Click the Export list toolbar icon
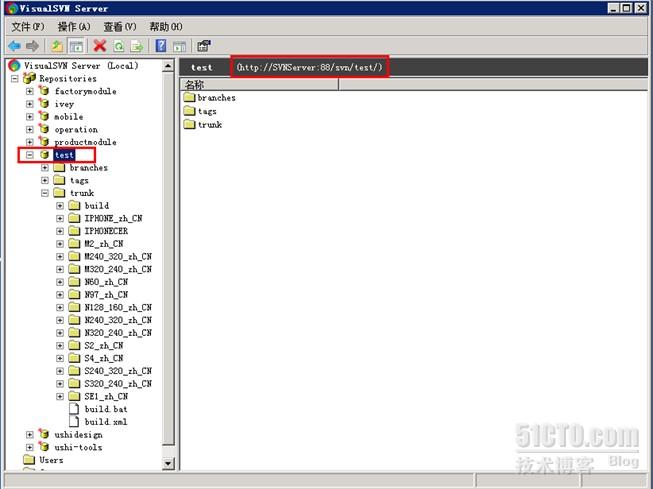The height and width of the screenshot is (489, 653). tap(137, 46)
